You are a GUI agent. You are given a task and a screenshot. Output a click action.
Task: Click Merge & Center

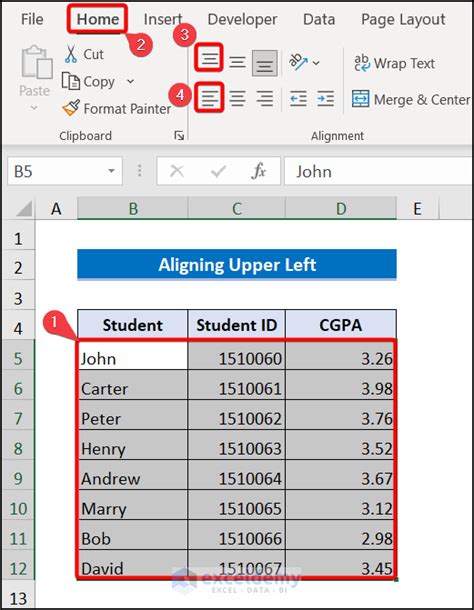tap(411, 99)
